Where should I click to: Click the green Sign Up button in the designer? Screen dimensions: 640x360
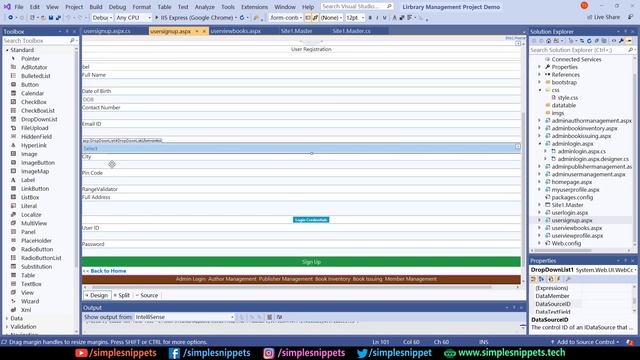coord(301,262)
